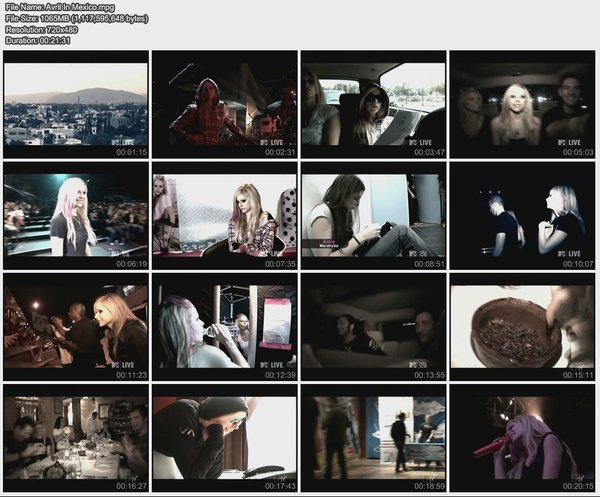Open the city skyline thumbnail at 00:01:15
600x497 pixels.
click(76, 104)
